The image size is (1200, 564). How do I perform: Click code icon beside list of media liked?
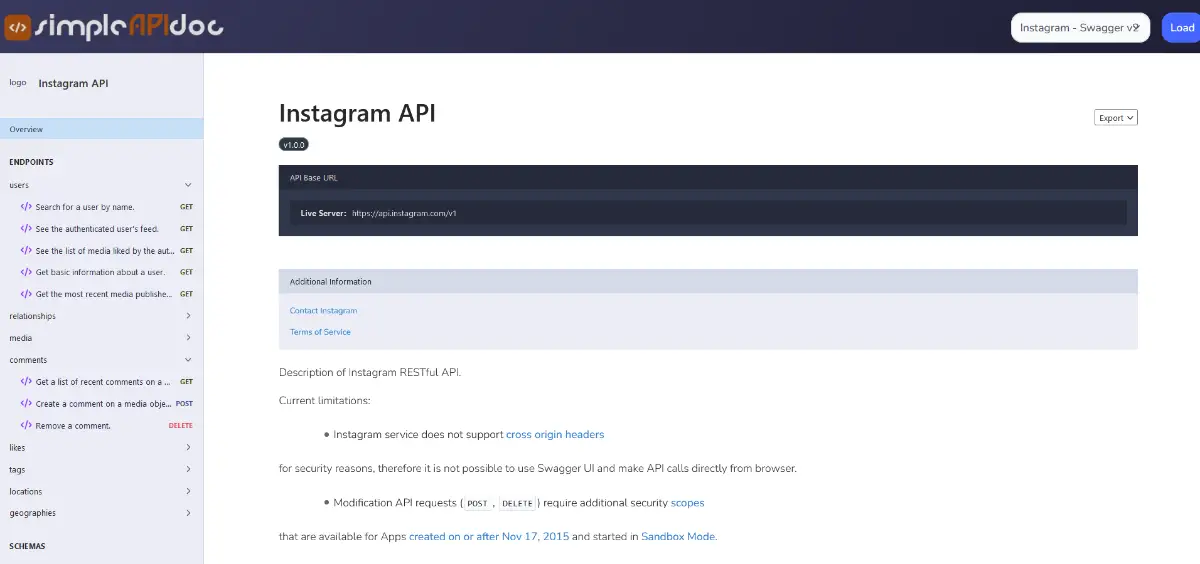[26, 251]
